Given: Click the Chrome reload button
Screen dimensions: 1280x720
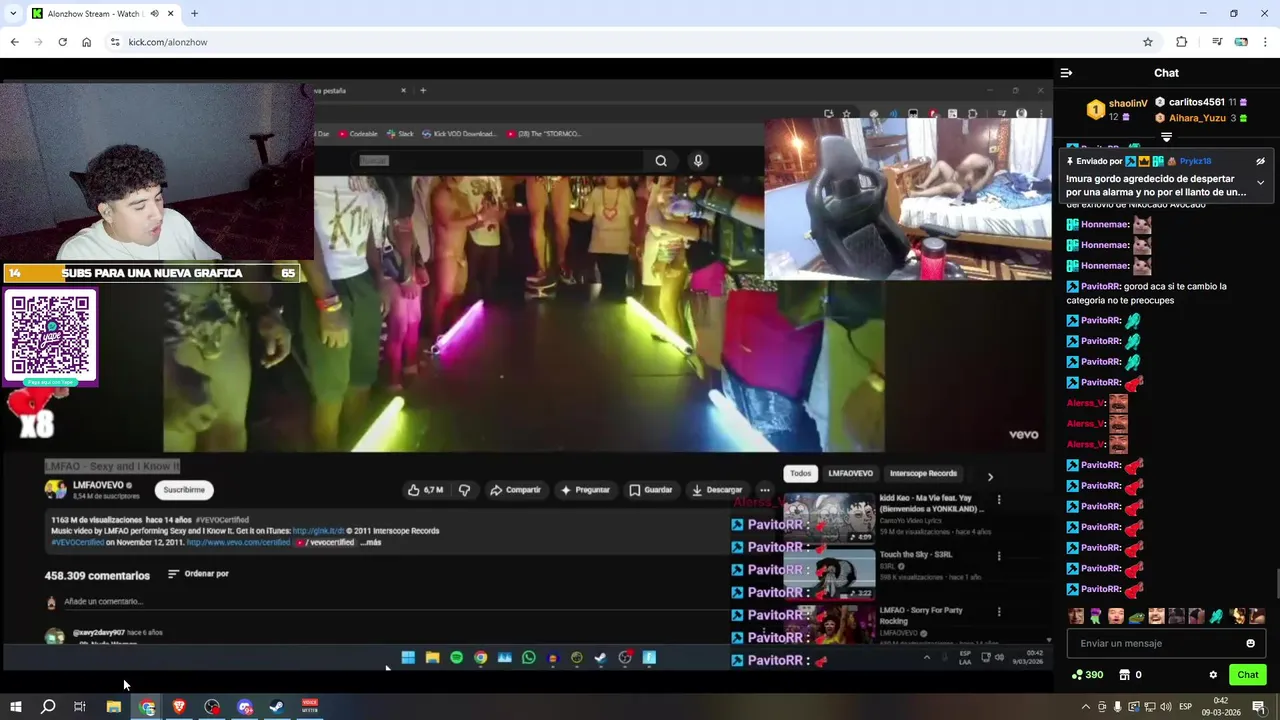Looking at the screenshot, I should [62, 42].
